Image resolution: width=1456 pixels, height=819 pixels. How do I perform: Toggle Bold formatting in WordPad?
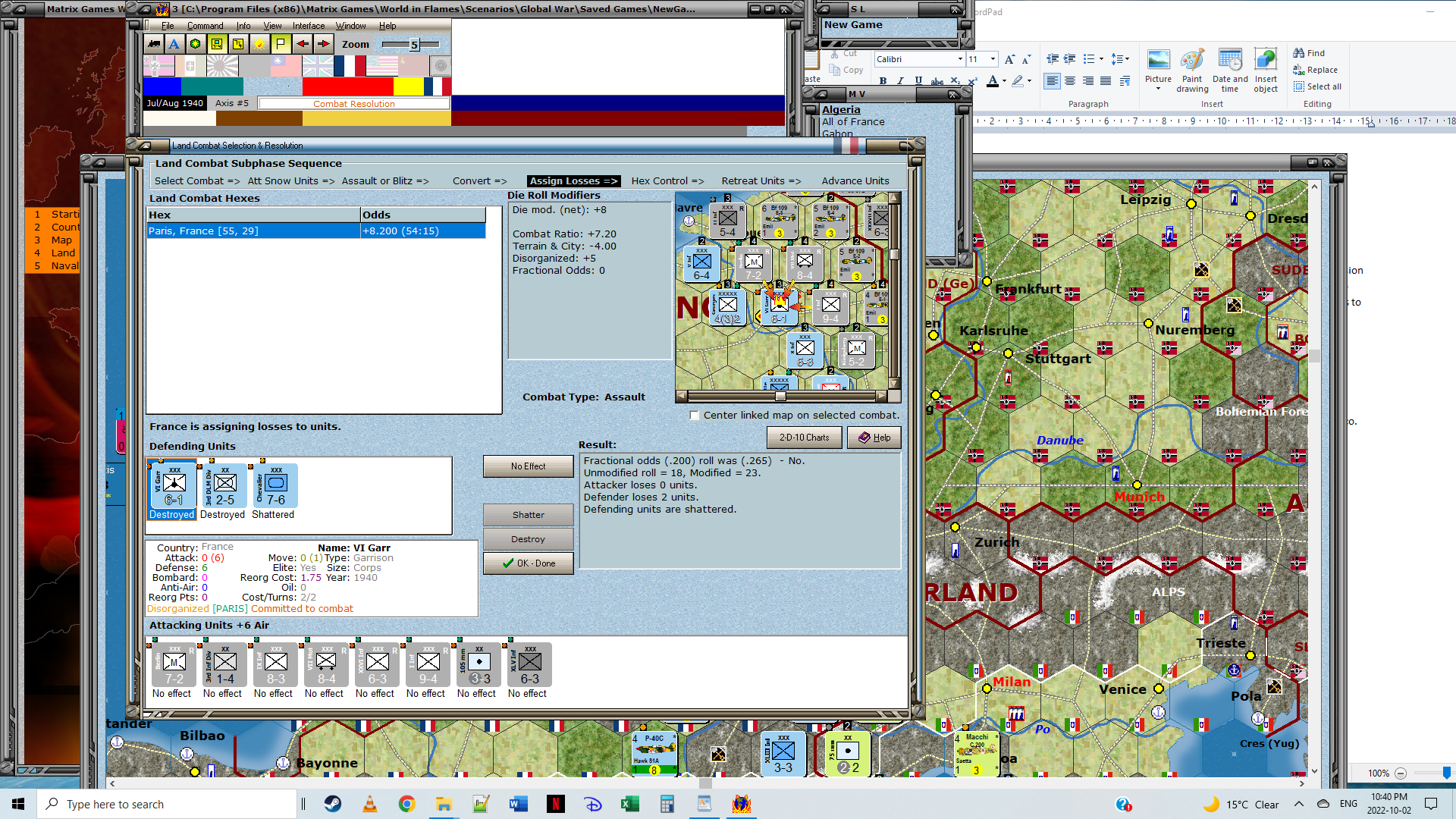pyautogui.click(x=883, y=80)
